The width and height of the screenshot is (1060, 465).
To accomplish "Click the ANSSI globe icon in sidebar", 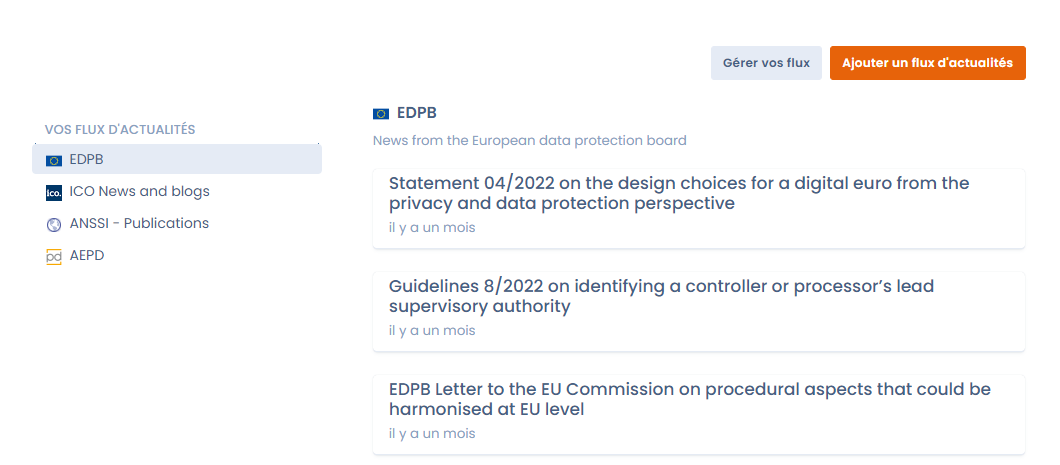I will pos(54,224).
